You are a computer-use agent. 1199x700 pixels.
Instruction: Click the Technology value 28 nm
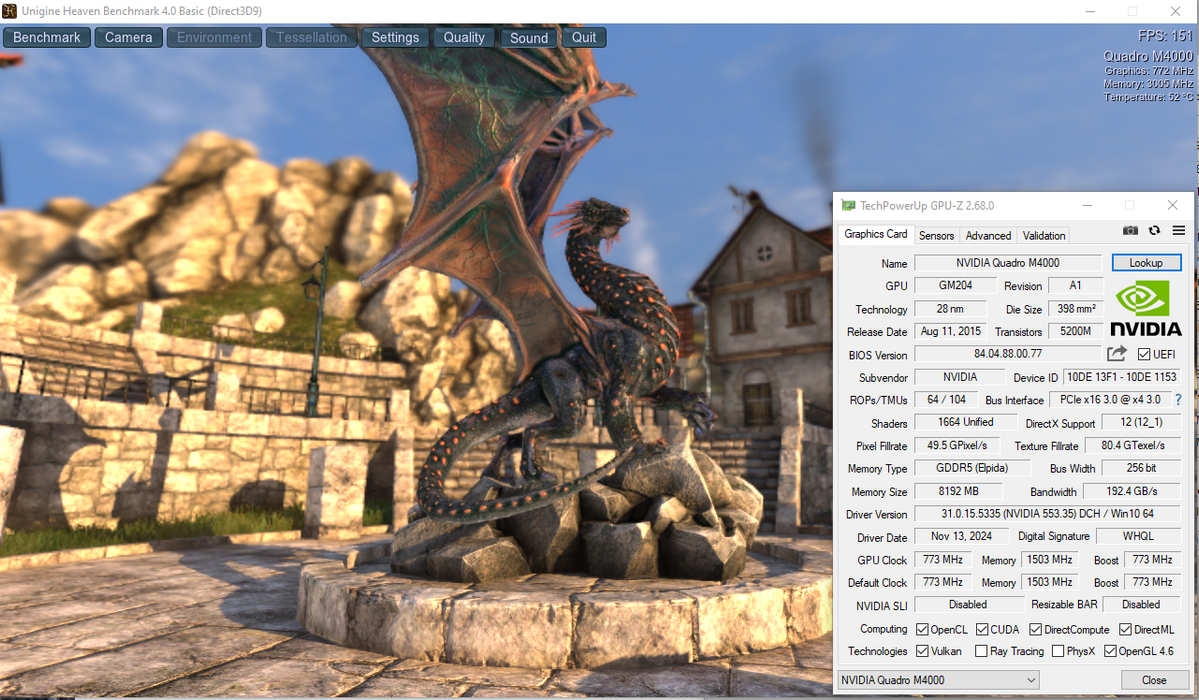(950, 308)
